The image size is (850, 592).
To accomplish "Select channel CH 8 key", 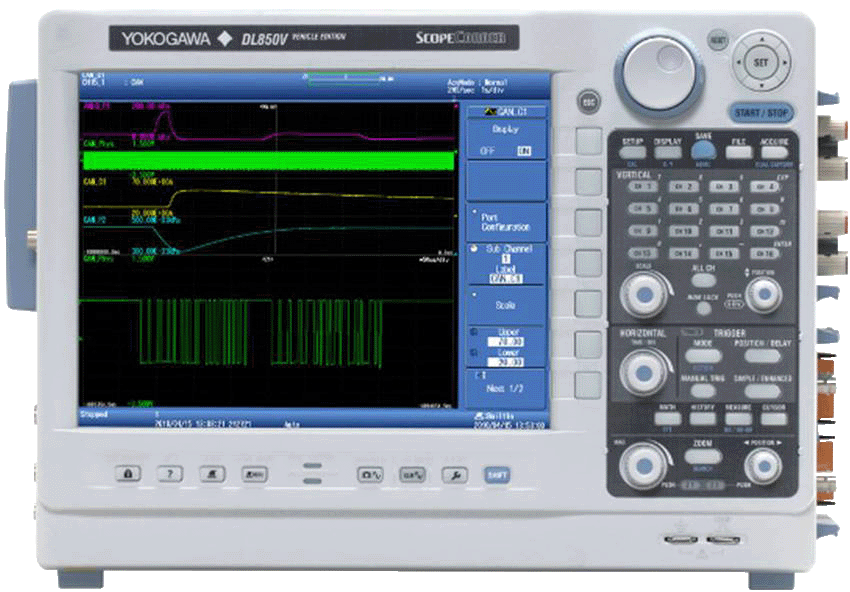I will click(764, 209).
